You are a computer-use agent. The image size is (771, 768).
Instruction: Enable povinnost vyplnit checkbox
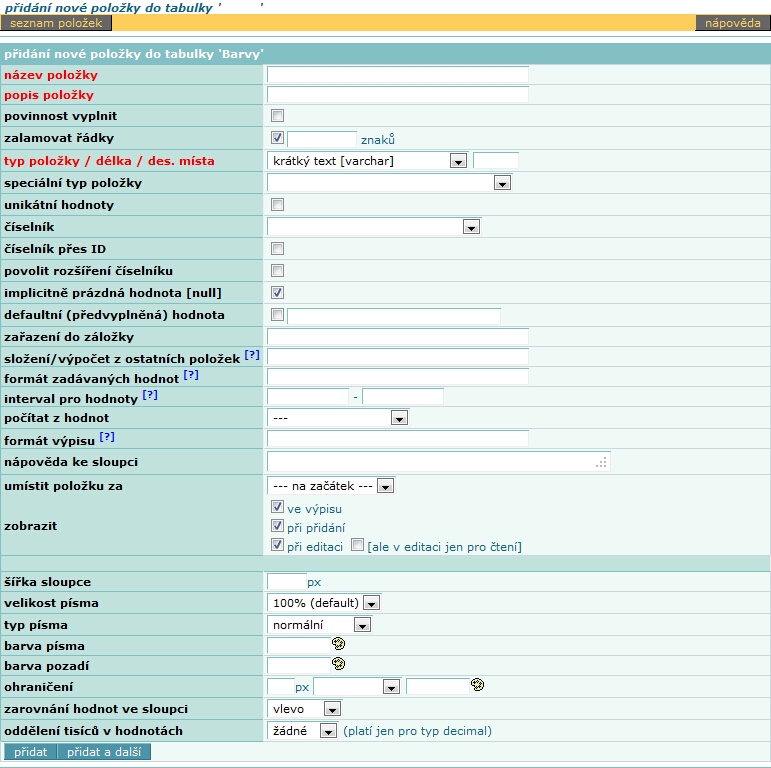click(x=278, y=116)
